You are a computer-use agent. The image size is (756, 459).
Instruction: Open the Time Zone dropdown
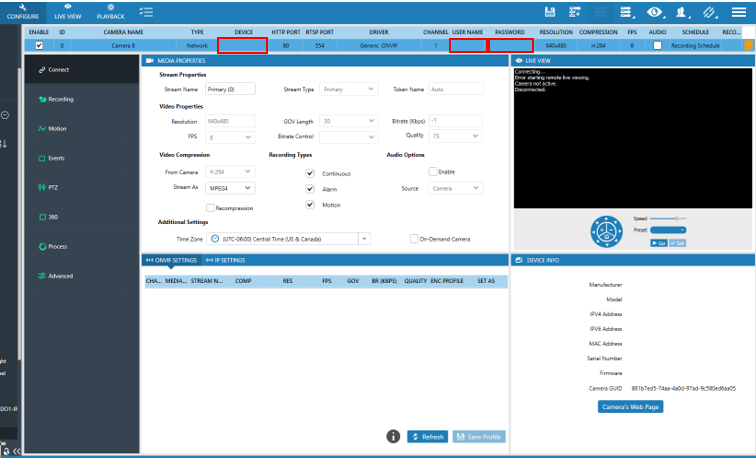click(x=364, y=239)
